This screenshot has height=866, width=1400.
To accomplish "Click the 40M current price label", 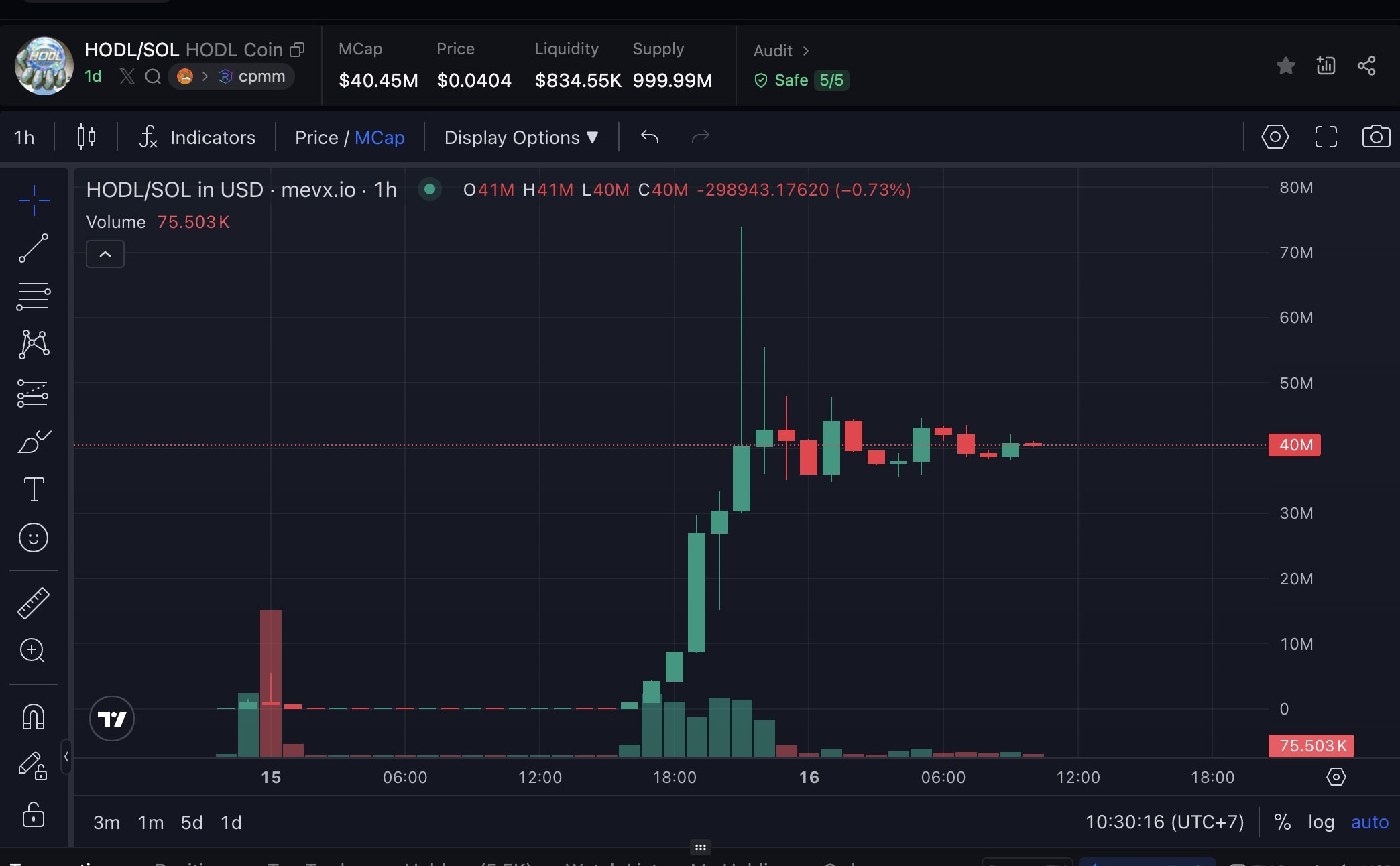I will click(x=1295, y=445).
